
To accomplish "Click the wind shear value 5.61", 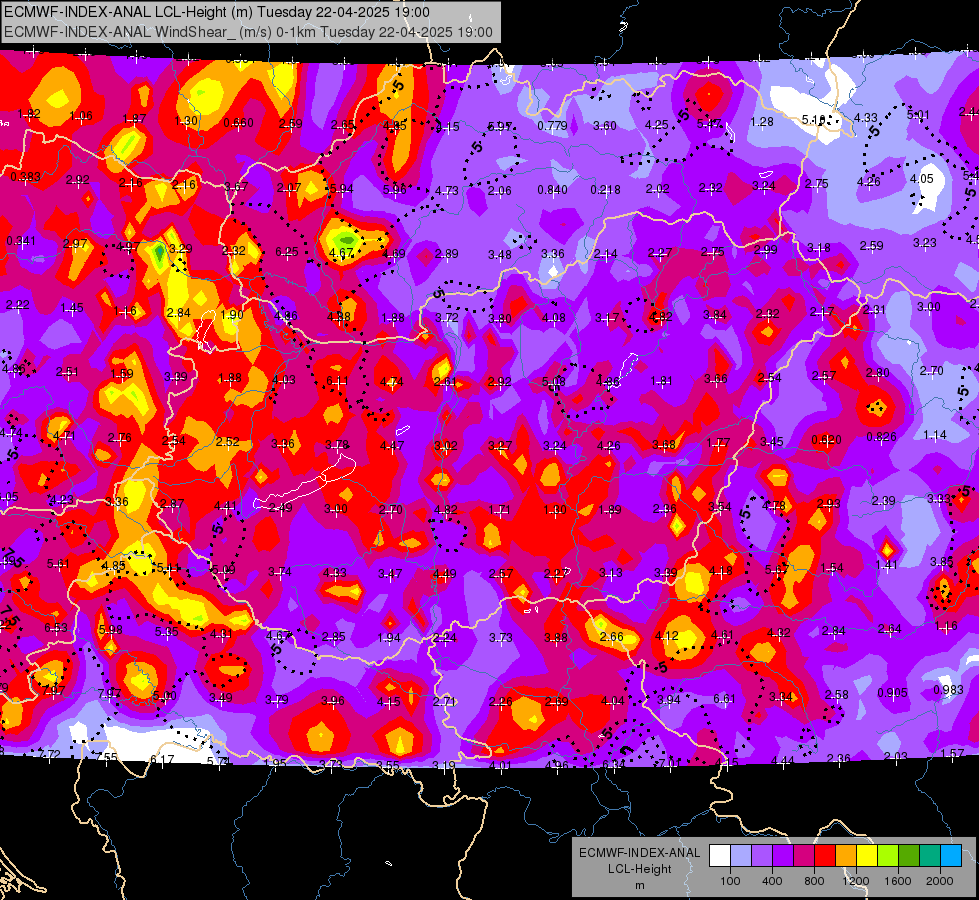I will click(x=58, y=564).
